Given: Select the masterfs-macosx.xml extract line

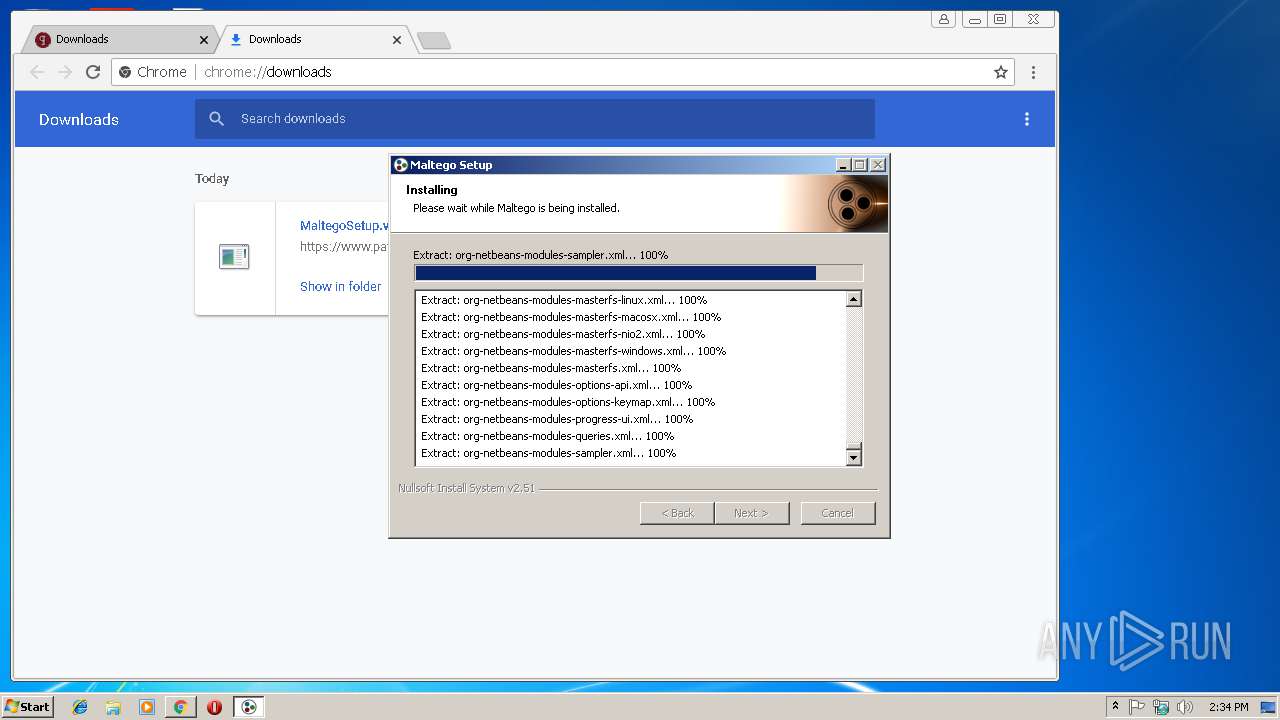Looking at the screenshot, I should [x=571, y=317].
